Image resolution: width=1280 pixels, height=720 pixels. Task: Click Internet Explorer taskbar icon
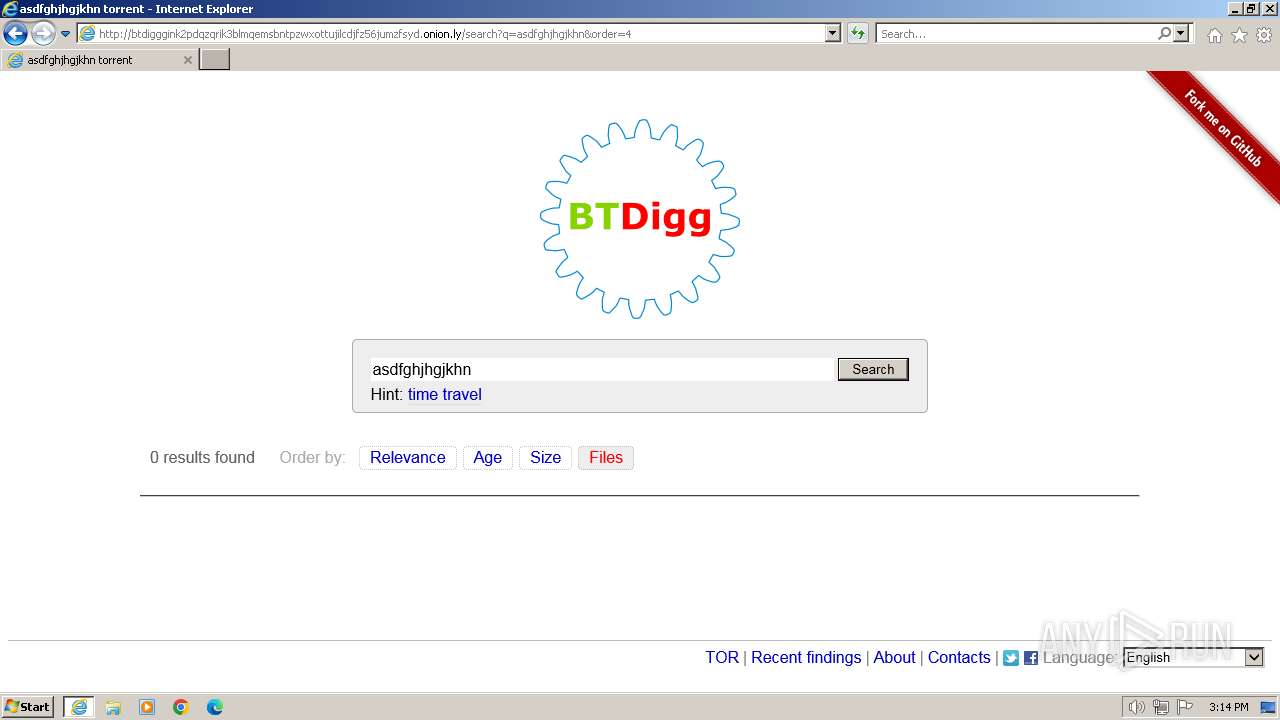pyautogui.click(x=79, y=707)
